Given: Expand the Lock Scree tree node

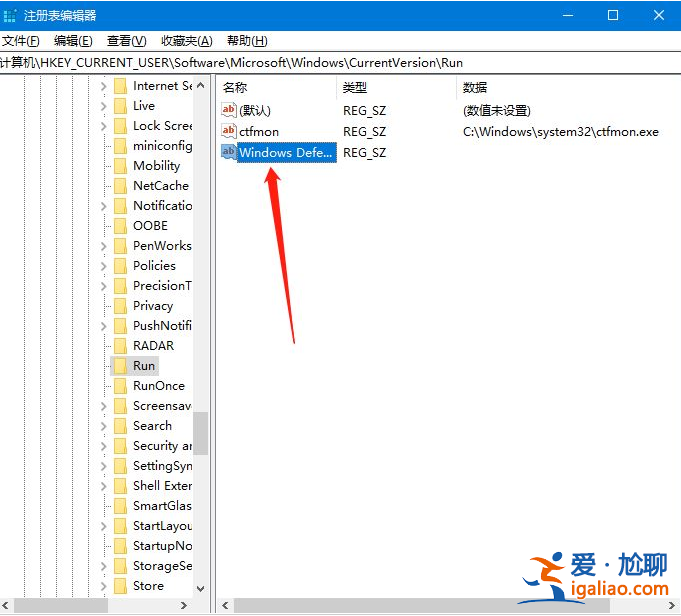Looking at the screenshot, I should (x=103, y=126).
